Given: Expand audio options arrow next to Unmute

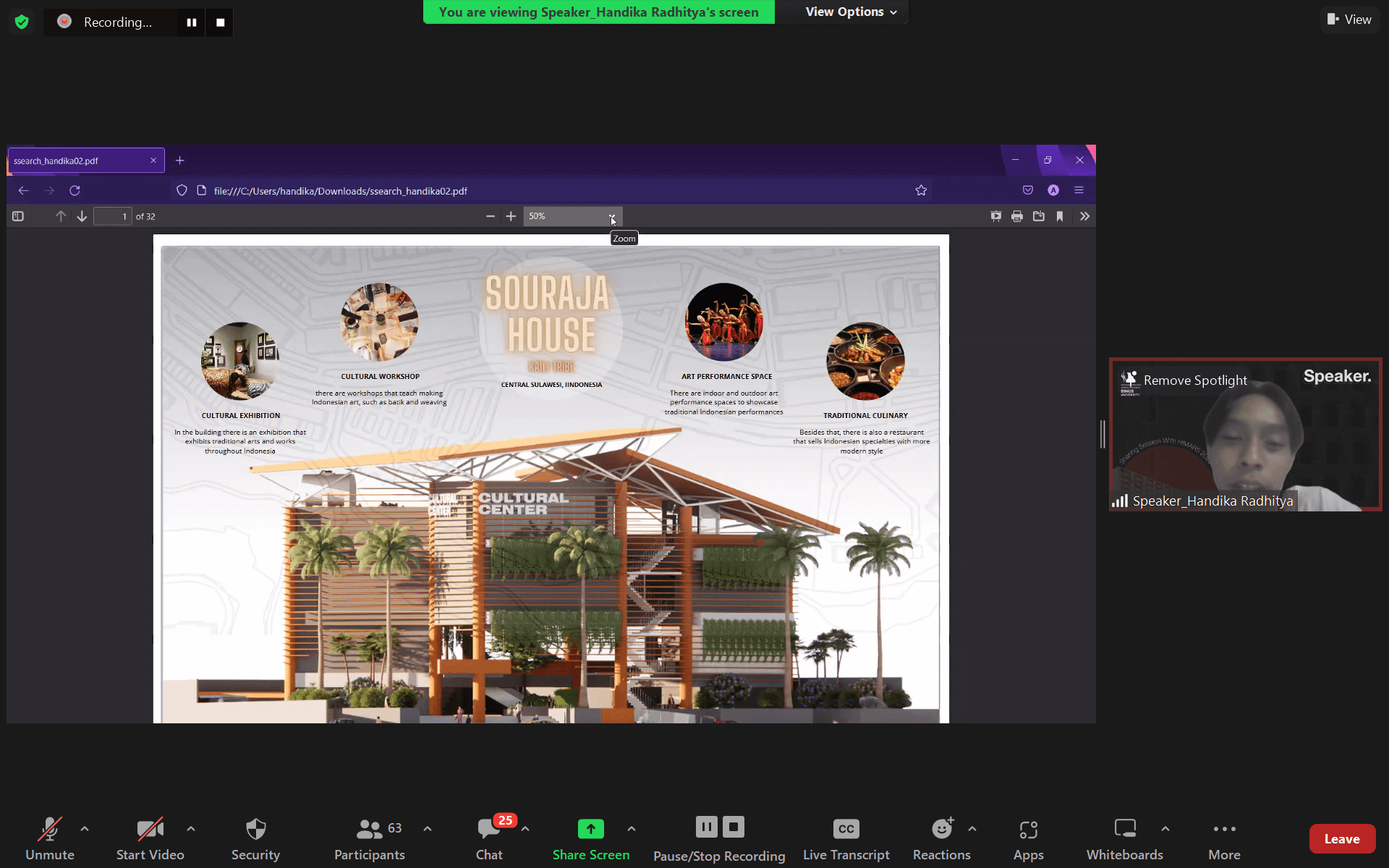Looking at the screenshot, I should point(85,829).
